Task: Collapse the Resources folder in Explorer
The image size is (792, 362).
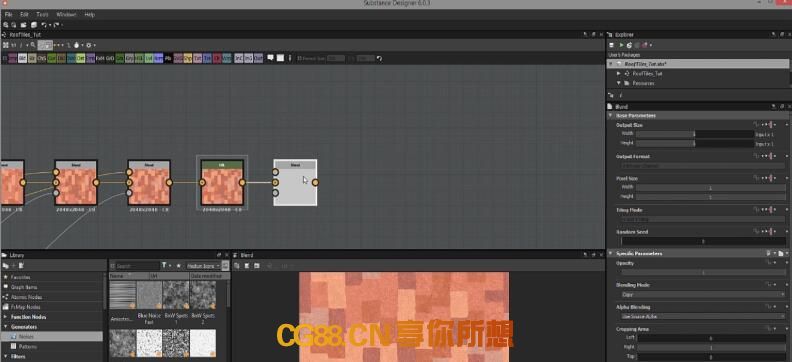Action: 619,83
